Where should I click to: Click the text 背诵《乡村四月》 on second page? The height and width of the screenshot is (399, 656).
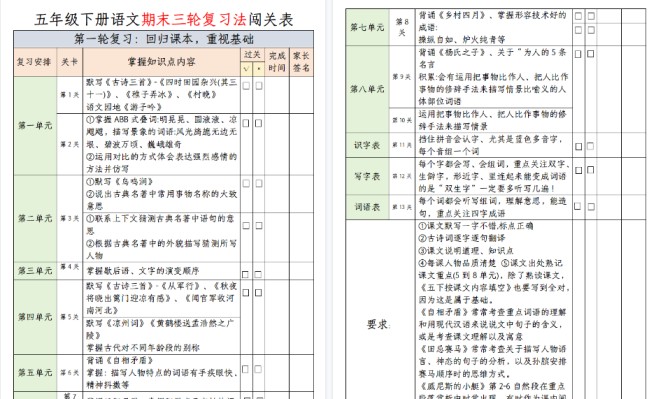(452, 15)
